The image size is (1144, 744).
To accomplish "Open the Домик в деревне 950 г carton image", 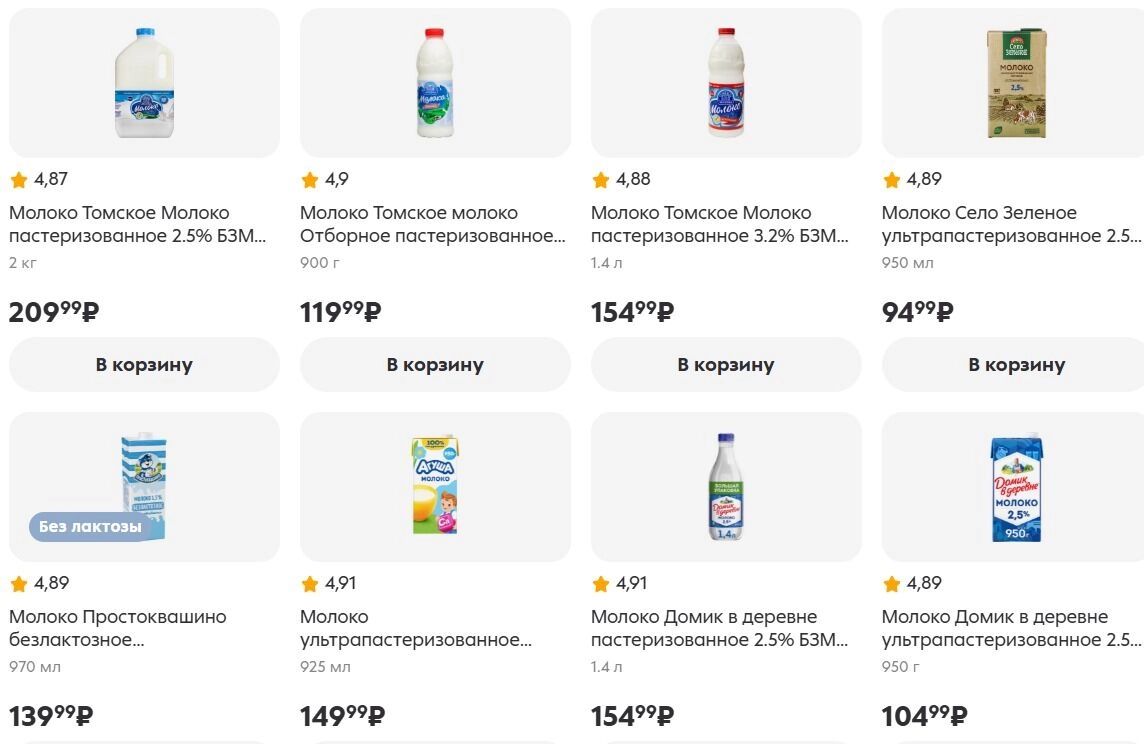I will click(1016, 486).
